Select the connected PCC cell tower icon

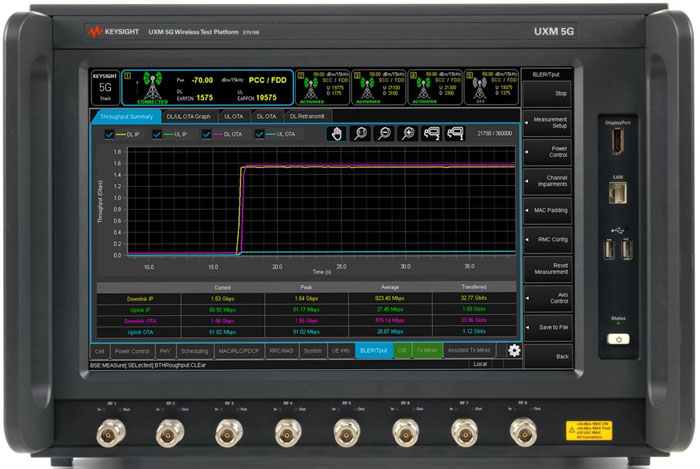click(153, 86)
